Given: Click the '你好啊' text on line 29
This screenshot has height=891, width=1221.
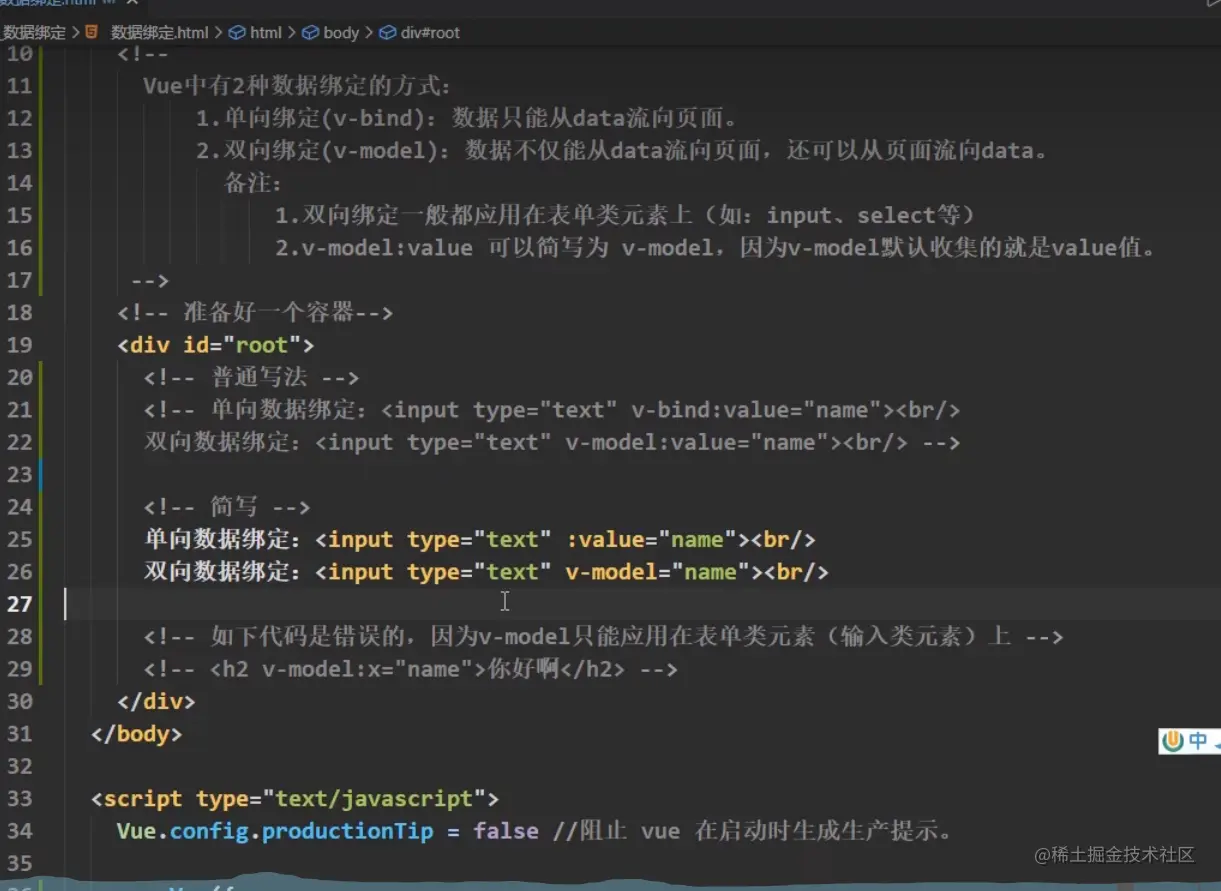Looking at the screenshot, I should pyautogui.click(x=523, y=669).
